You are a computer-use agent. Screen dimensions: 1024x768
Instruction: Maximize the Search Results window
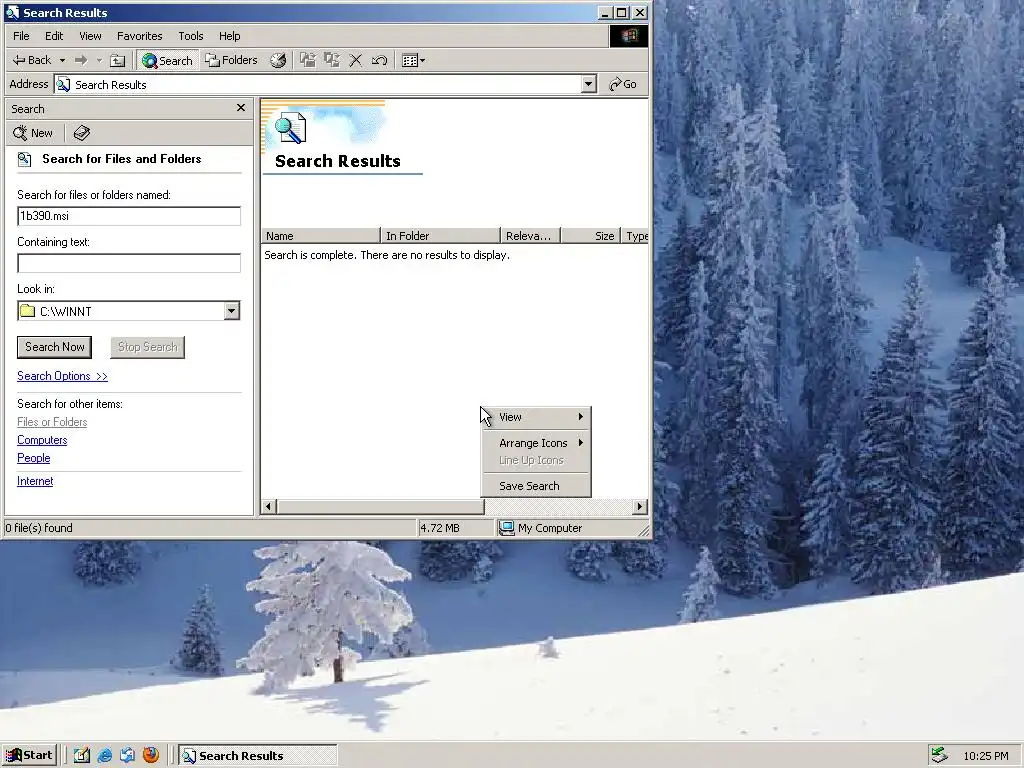622,12
